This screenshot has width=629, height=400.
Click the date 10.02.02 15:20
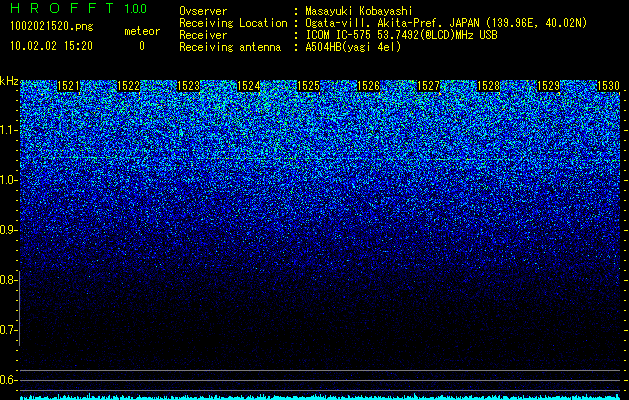pyautogui.click(x=52, y=46)
